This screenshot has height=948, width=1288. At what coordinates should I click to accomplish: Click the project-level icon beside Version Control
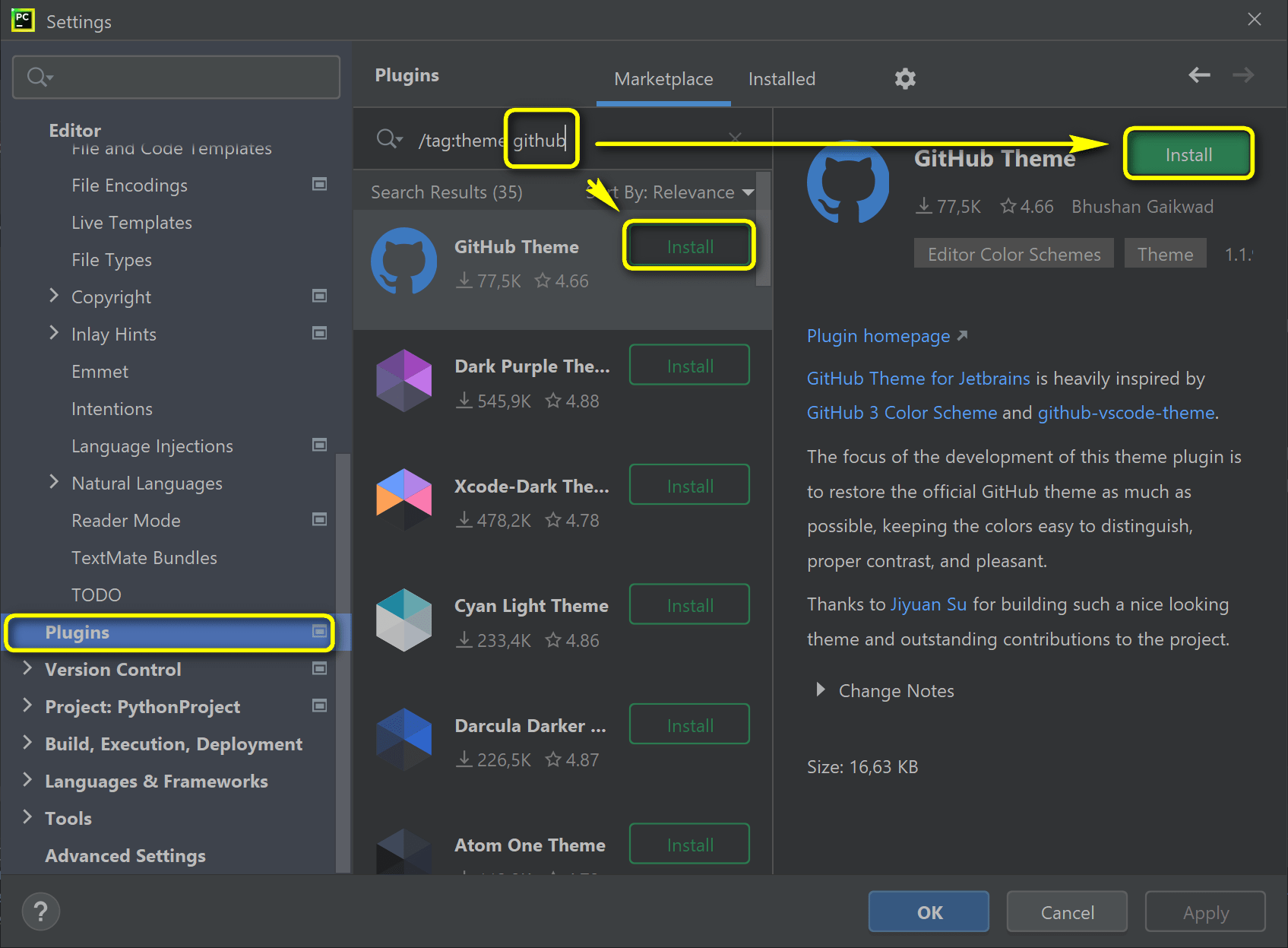pyautogui.click(x=320, y=668)
